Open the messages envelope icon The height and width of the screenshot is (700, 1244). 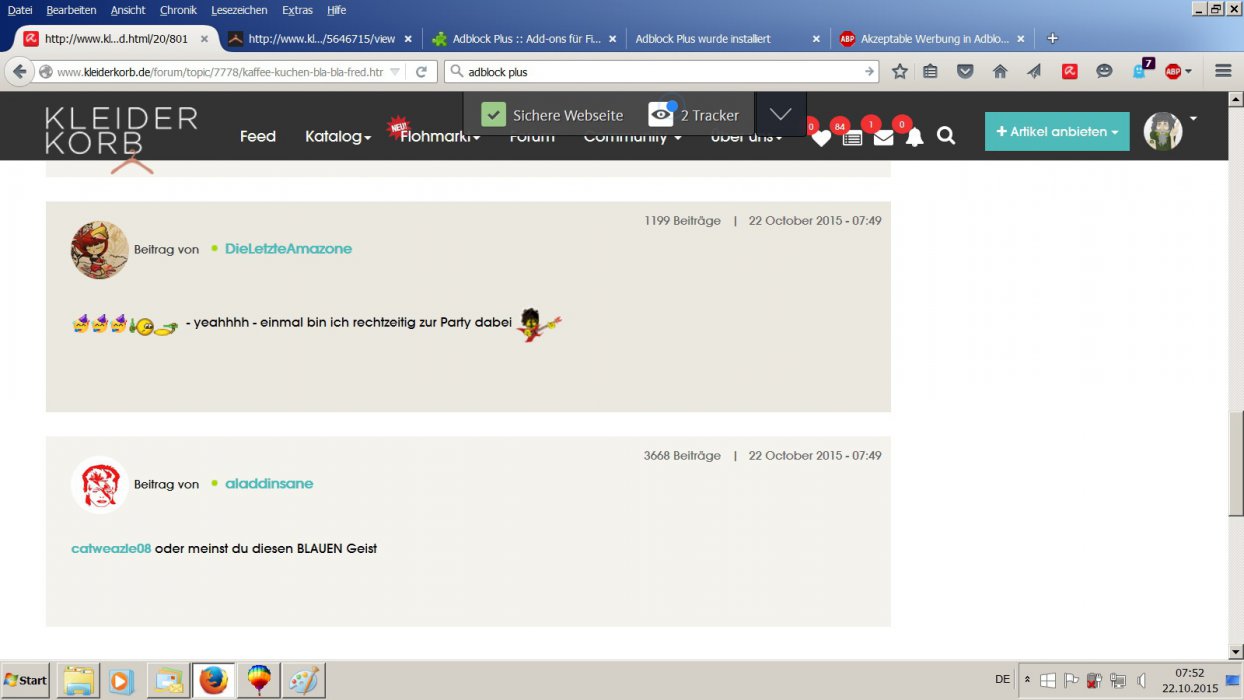click(883, 137)
